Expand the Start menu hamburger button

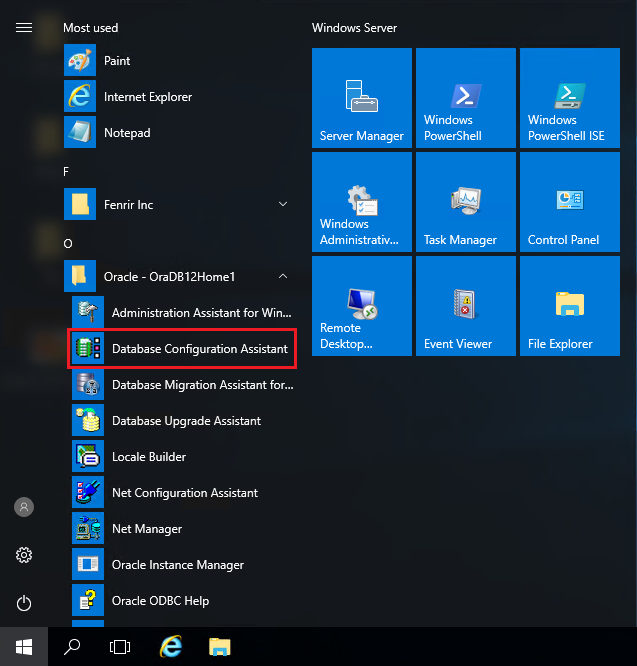[x=24, y=28]
